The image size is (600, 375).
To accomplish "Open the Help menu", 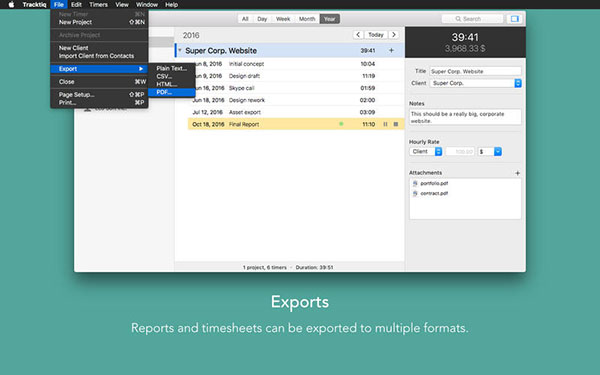I will tap(171, 5).
